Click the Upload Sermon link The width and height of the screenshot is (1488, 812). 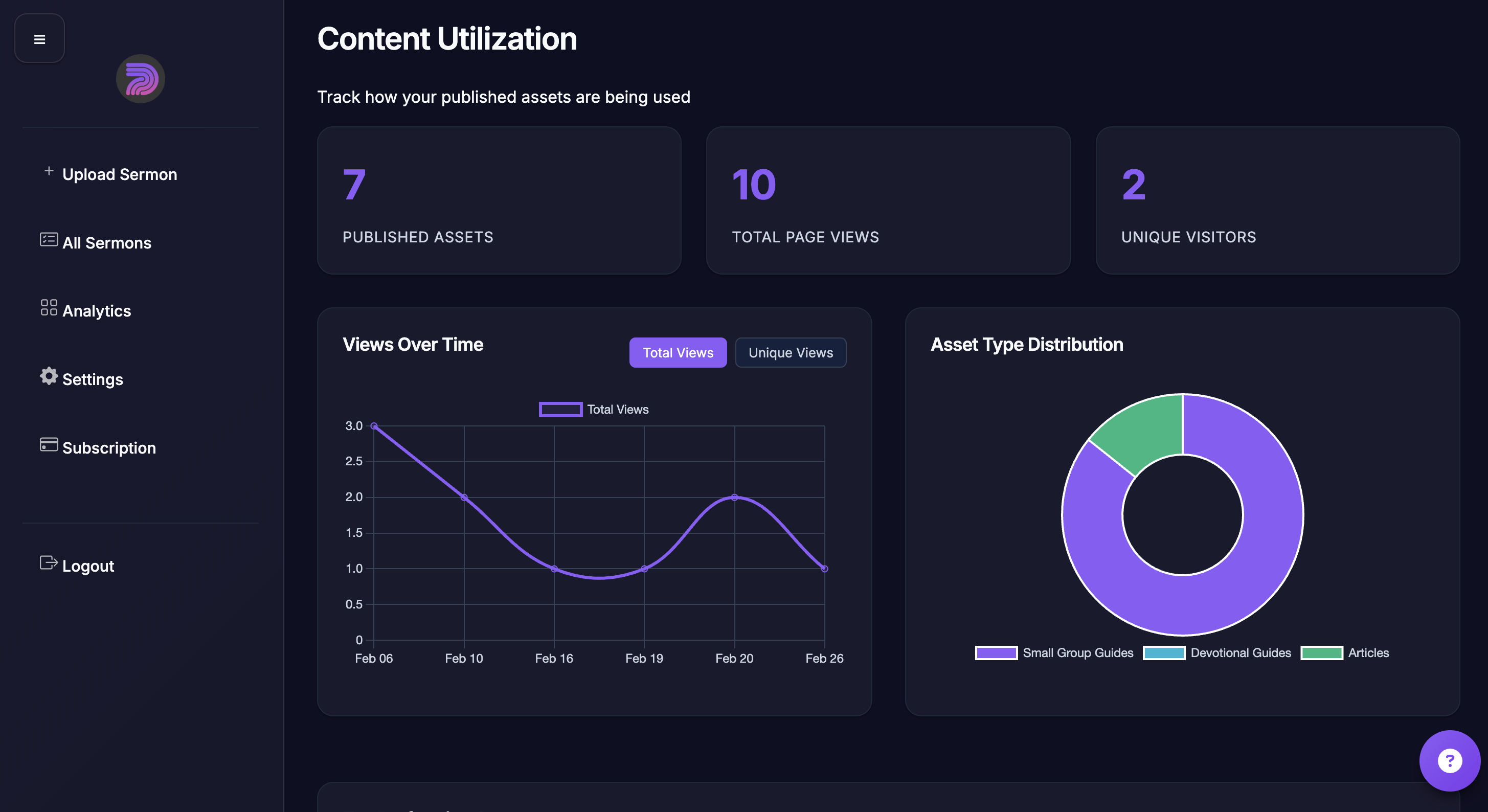[120, 174]
